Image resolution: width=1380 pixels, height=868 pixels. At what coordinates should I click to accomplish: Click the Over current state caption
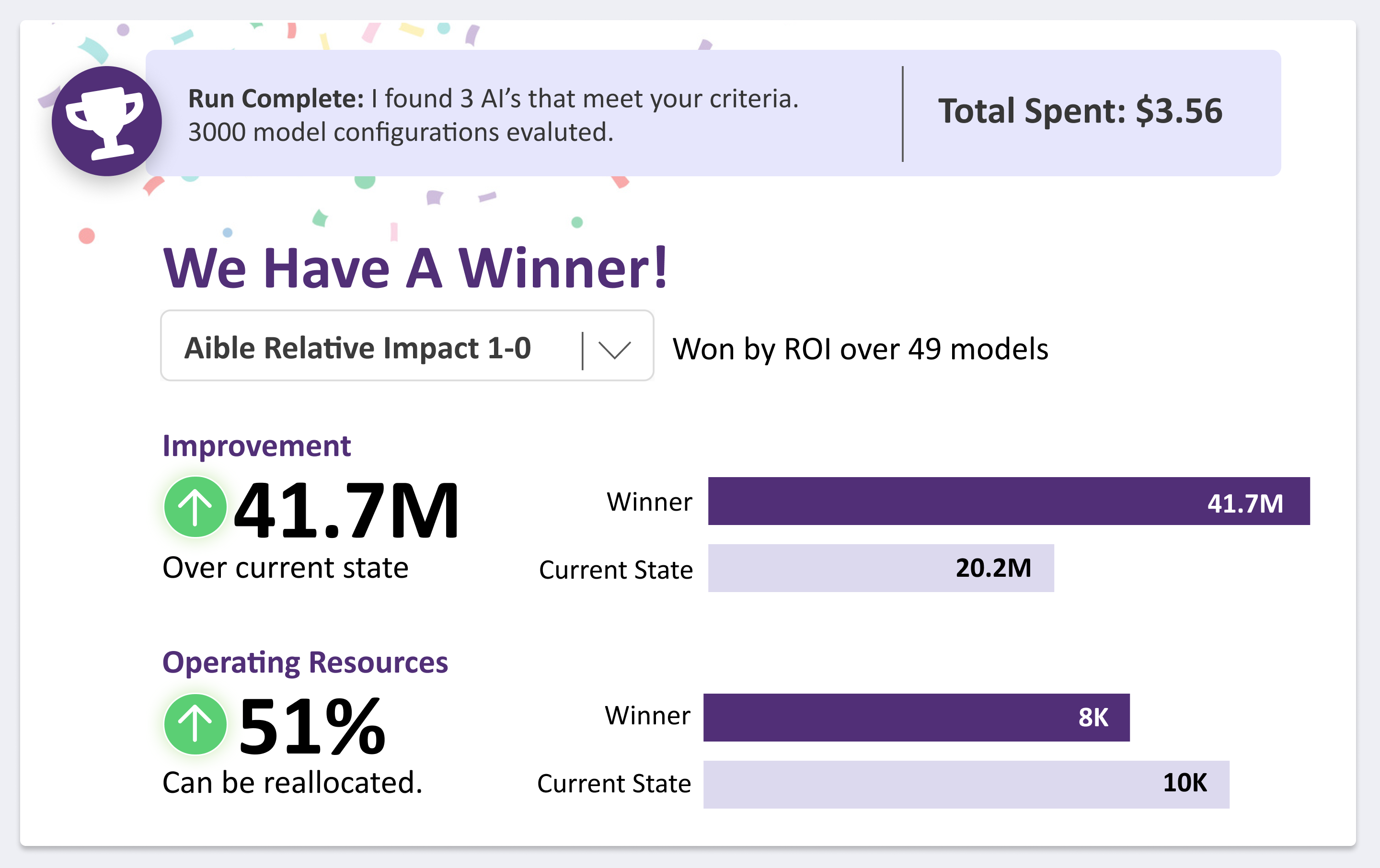coord(286,568)
